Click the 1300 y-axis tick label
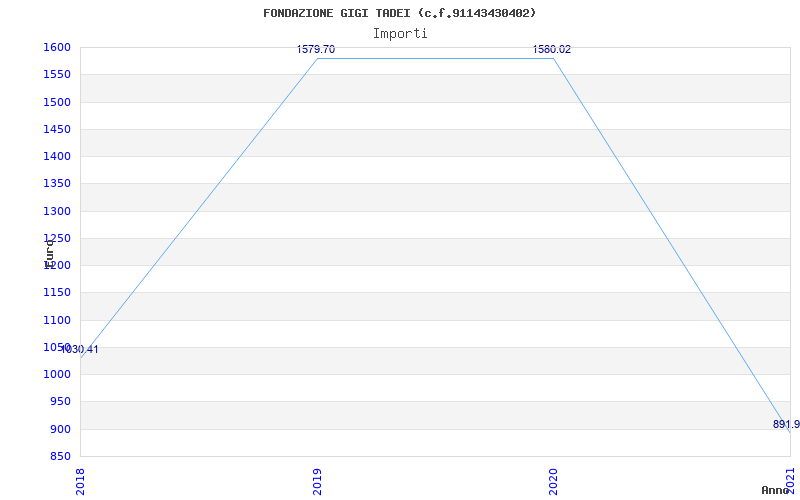This screenshot has width=800, height=500. pyautogui.click(x=56, y=211)
